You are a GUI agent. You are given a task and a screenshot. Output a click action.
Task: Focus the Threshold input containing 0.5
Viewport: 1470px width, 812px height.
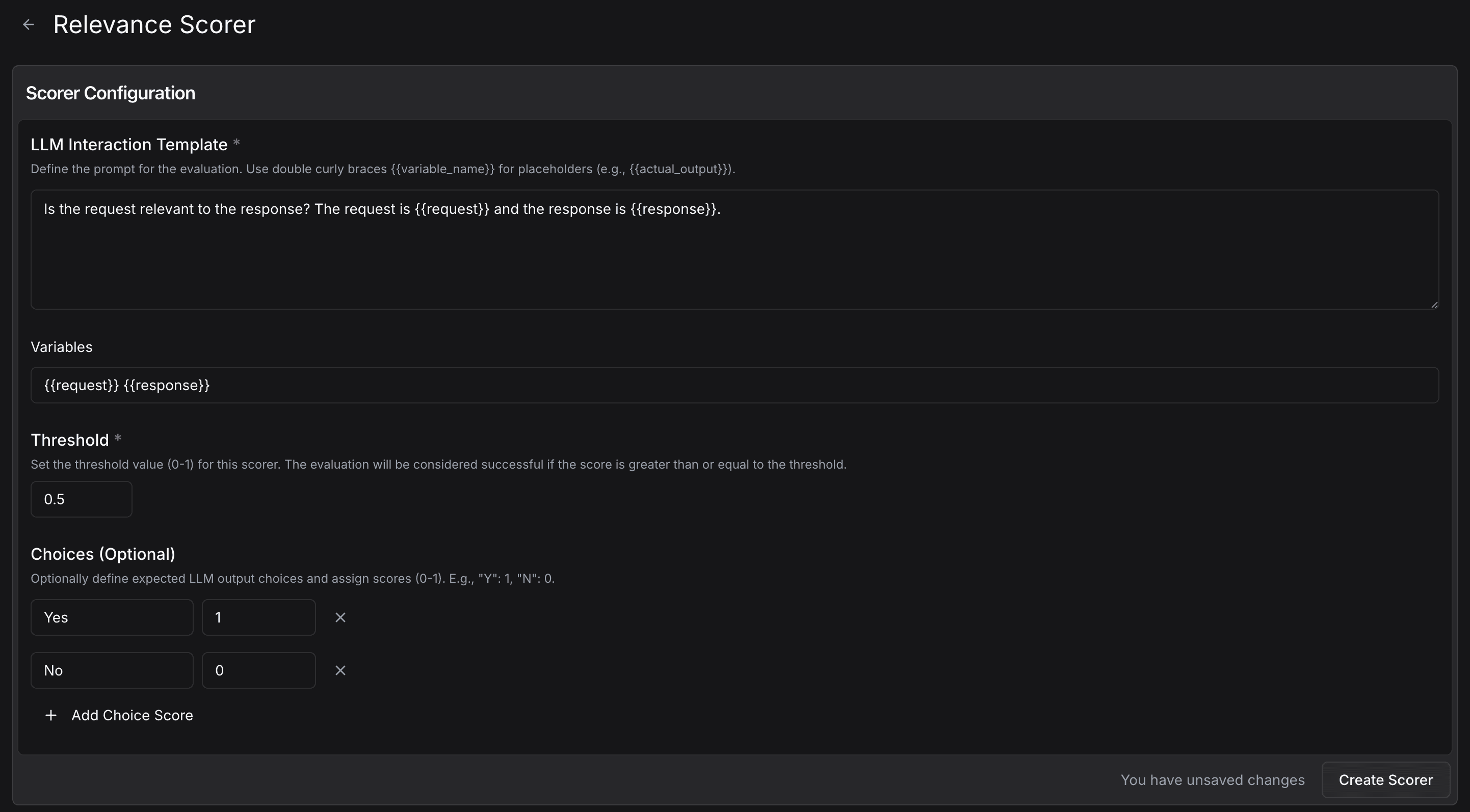coord(81,500)
